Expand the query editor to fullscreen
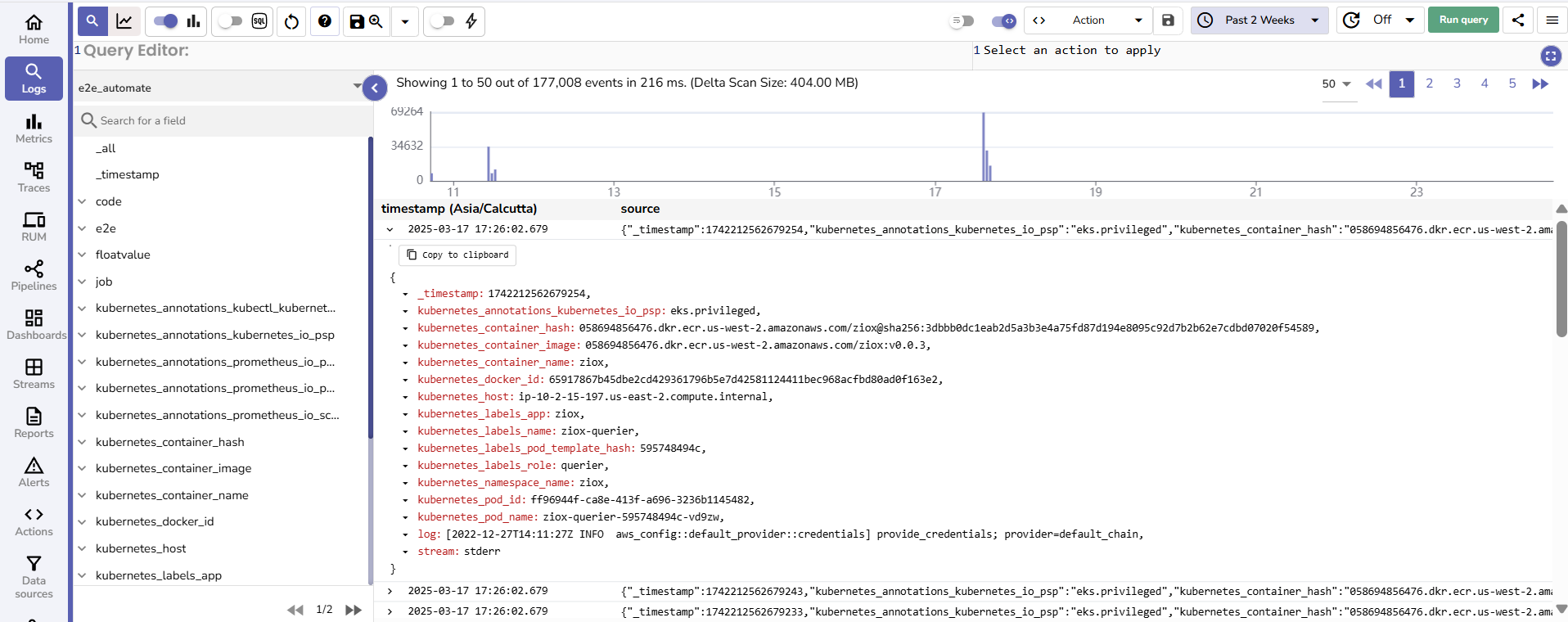1568x622 pixels. [x=1550, y=56]
